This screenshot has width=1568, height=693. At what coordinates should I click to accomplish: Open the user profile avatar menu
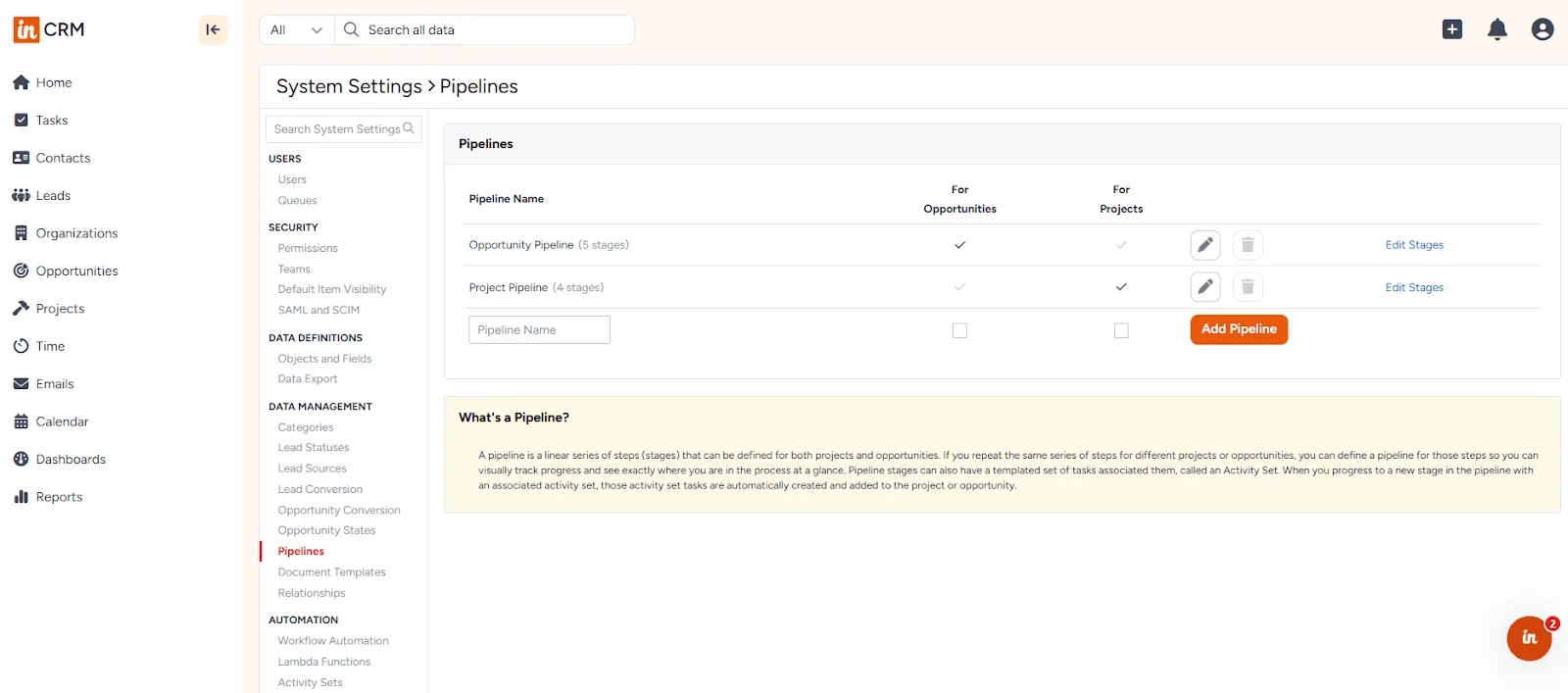(1543, 29)
